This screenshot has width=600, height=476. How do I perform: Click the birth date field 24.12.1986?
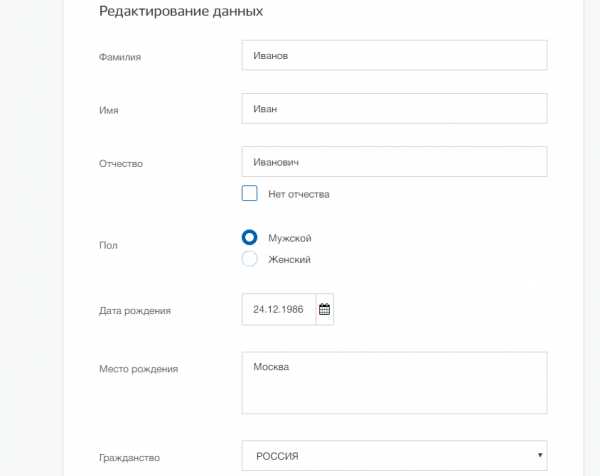(279, 309)
